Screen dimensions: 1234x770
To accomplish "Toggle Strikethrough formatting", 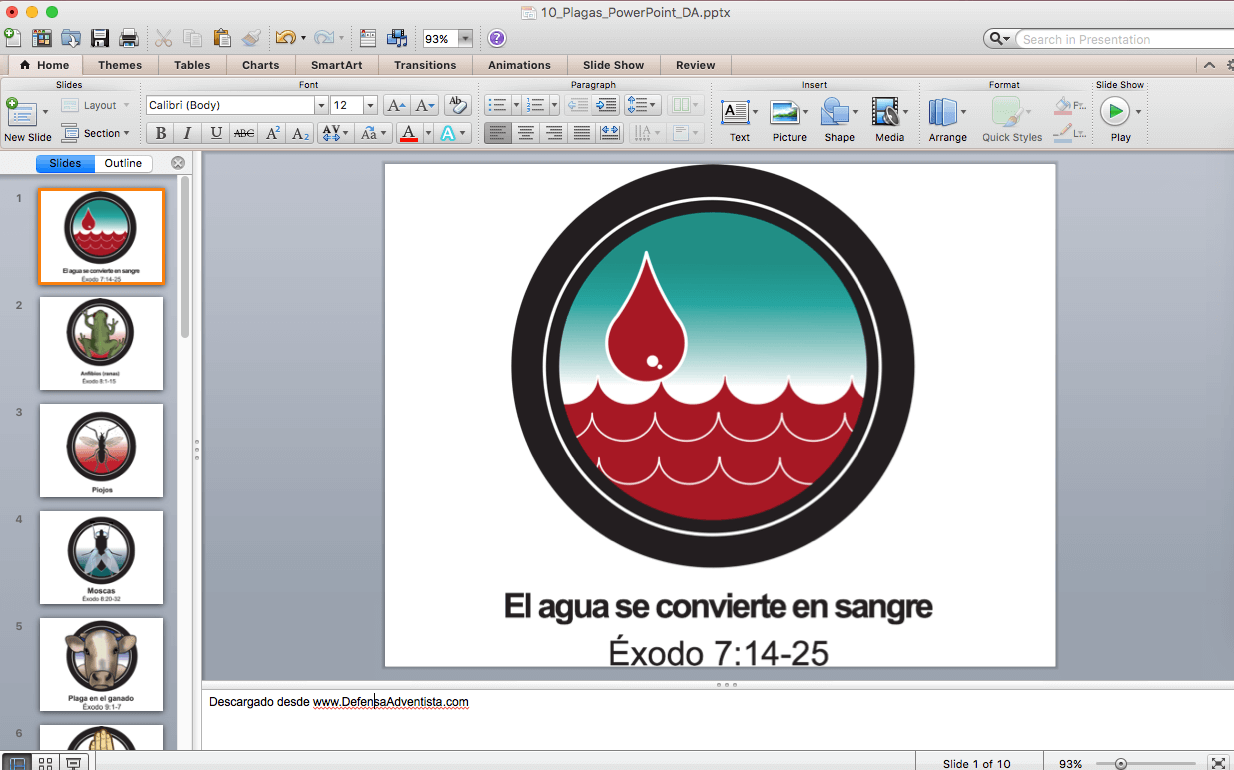I will [x=244, y=133].
